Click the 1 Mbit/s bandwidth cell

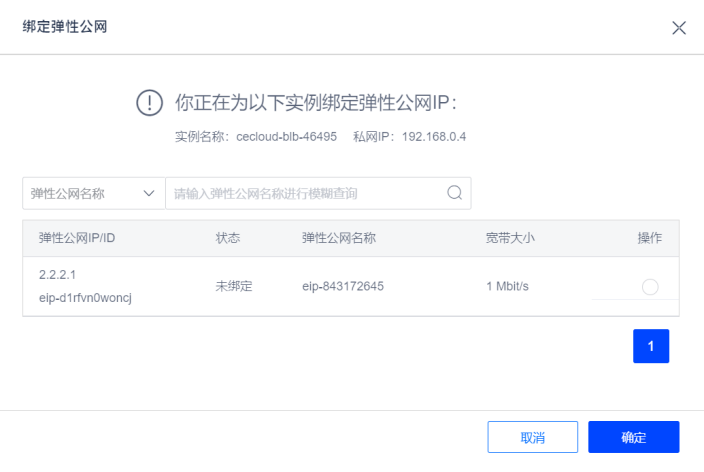click(507, 286)
